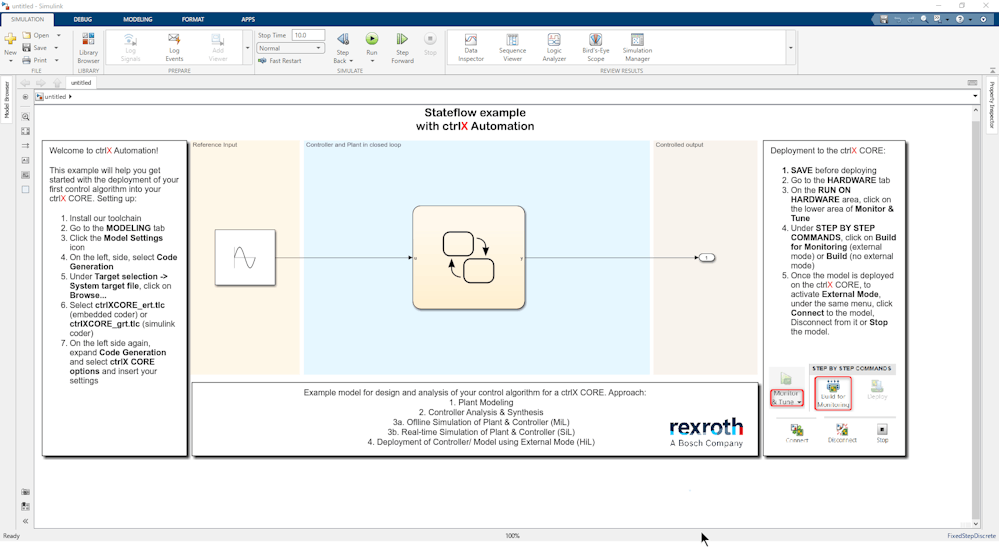Image resolution: width=999 pixels, height=550 pixels.
Task: Click Step Forward in the Simulate section
Action: click(x=402, y=48)
